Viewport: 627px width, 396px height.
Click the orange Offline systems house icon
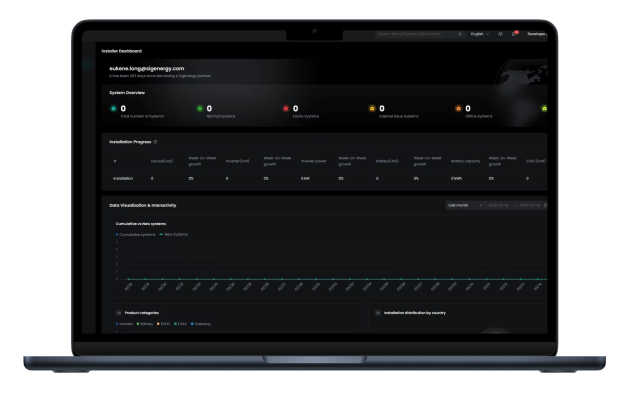click(x=458, y=108)
